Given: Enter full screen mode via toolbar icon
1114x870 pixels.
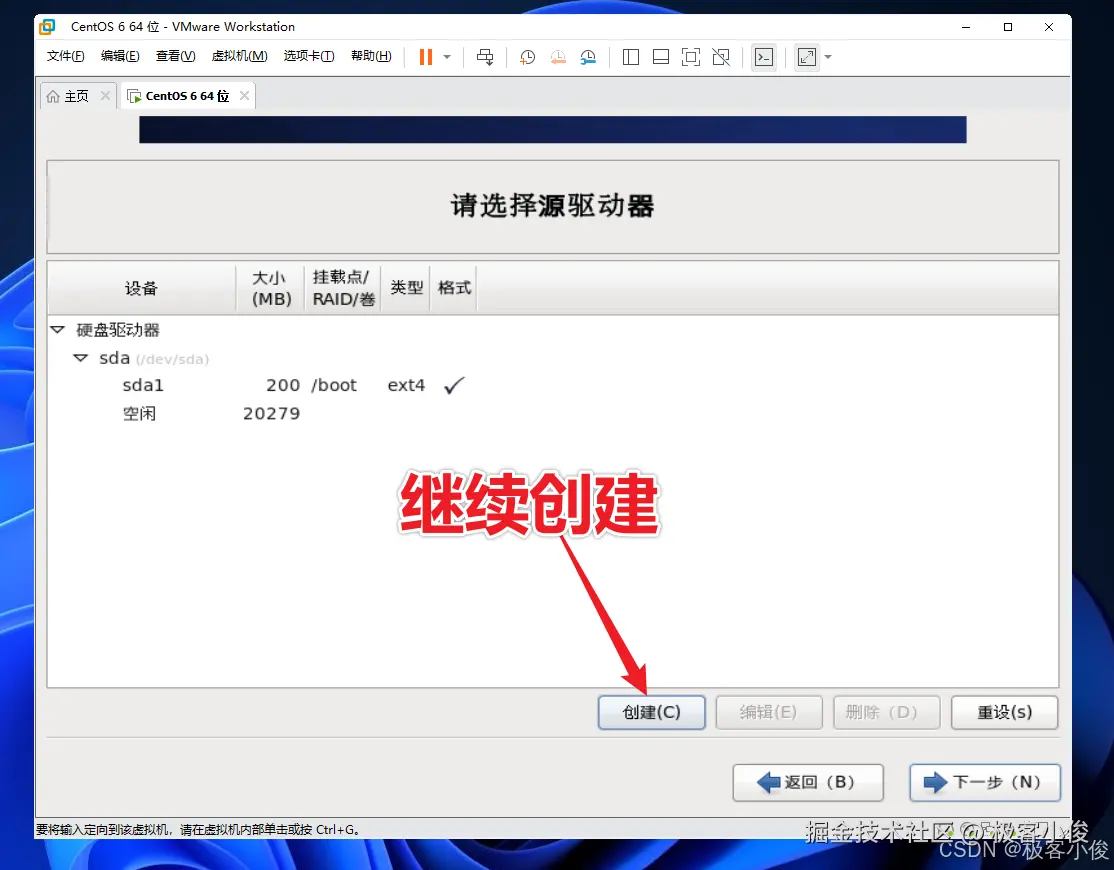Looking at the screenshot, I should [x=691, y=57].
